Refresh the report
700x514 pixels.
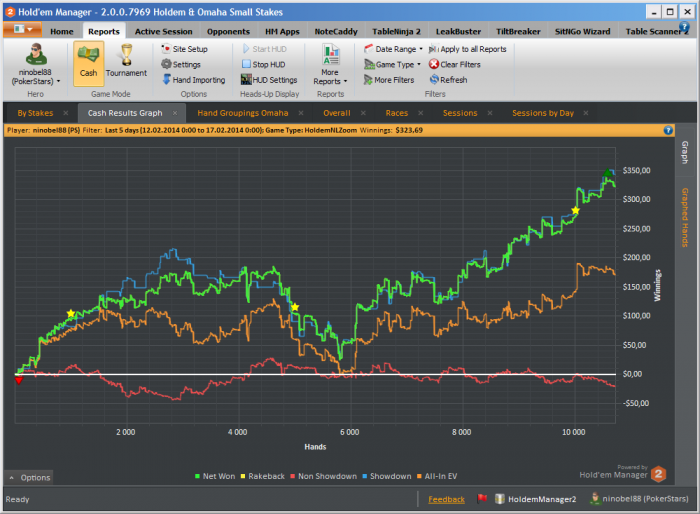pos(449,80)
